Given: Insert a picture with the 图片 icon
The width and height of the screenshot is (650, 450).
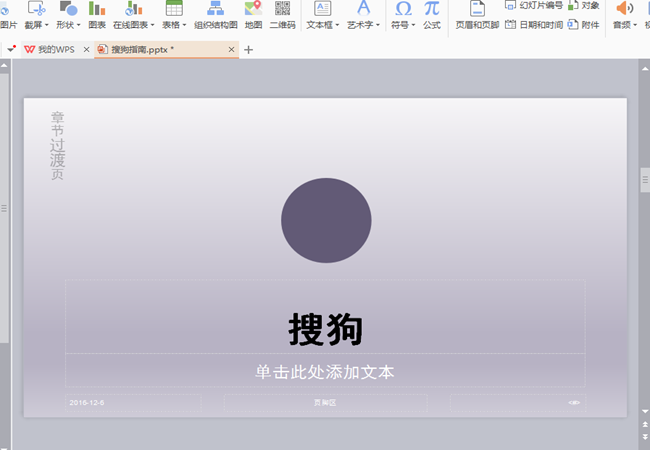Looking at the screenshot, I should pyautogui.click(x=7, y=15).
